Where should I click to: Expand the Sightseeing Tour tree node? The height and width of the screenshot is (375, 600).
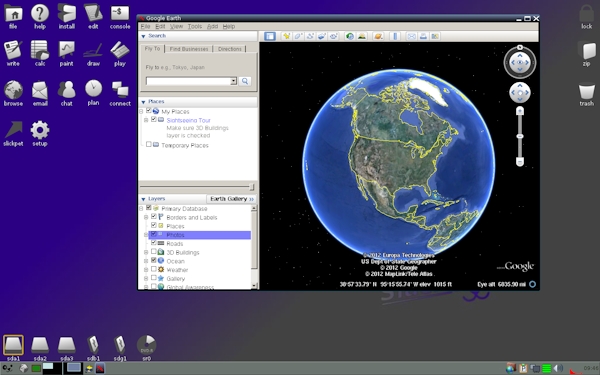coord(146,120)
